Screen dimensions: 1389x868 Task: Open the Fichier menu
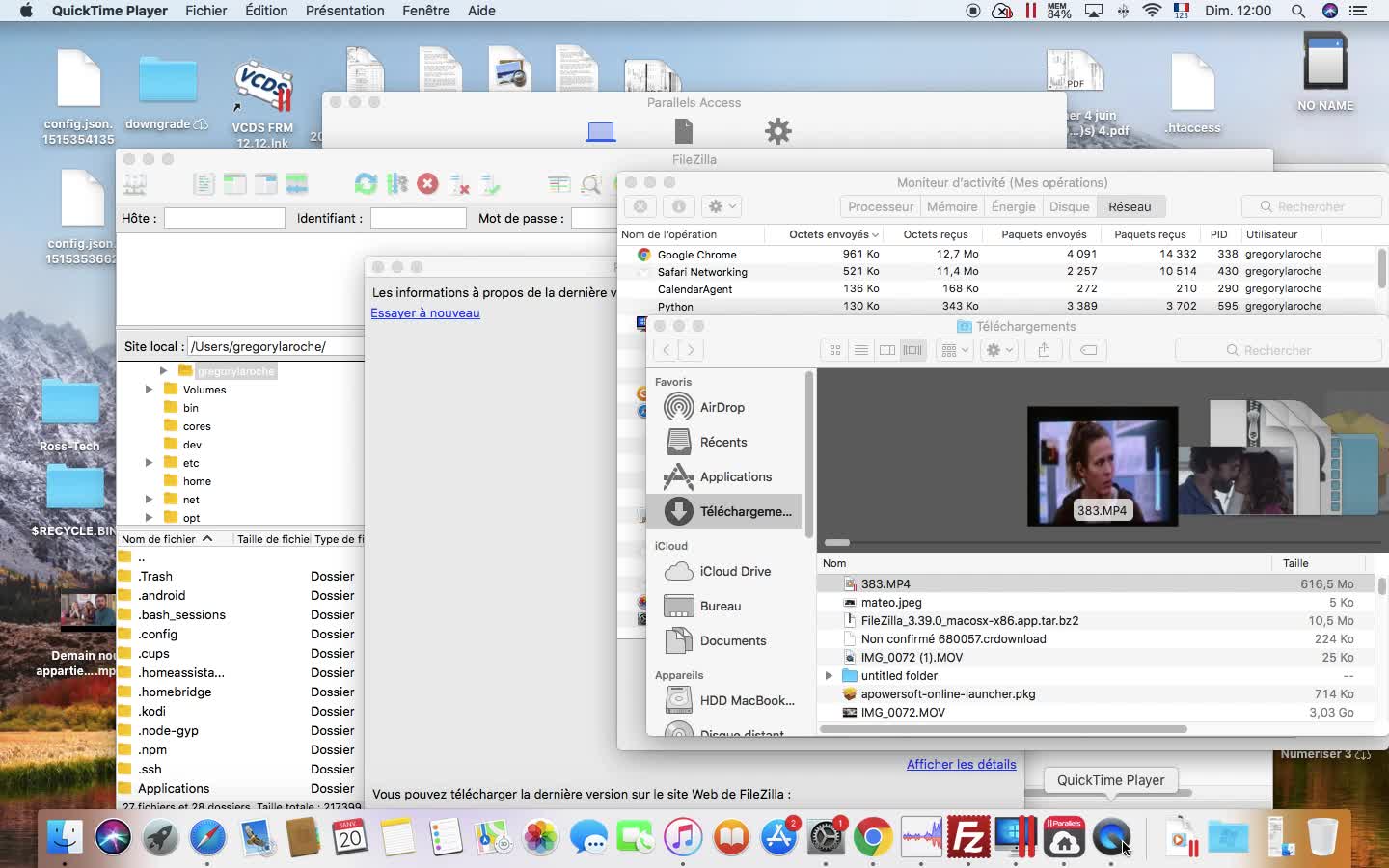point(206,11)
